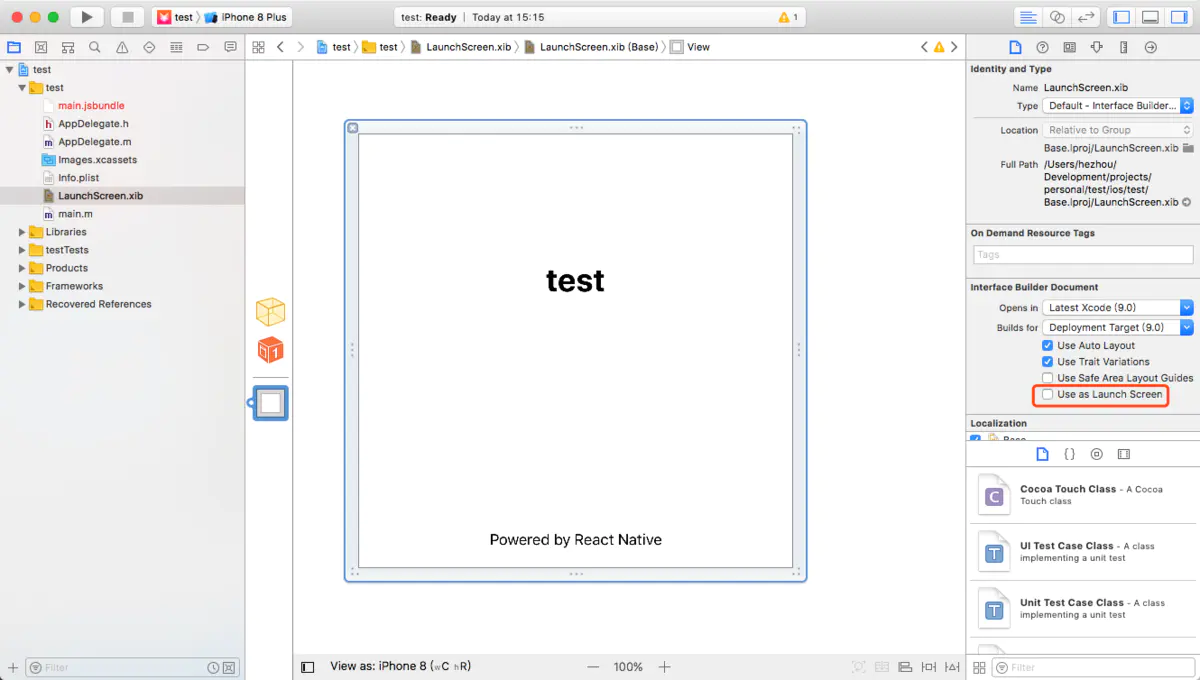The height and width of the screenshot is (680, 1200).
Task: Open the Breakpoint navigator icon
Action: click(x=203, y=47)
